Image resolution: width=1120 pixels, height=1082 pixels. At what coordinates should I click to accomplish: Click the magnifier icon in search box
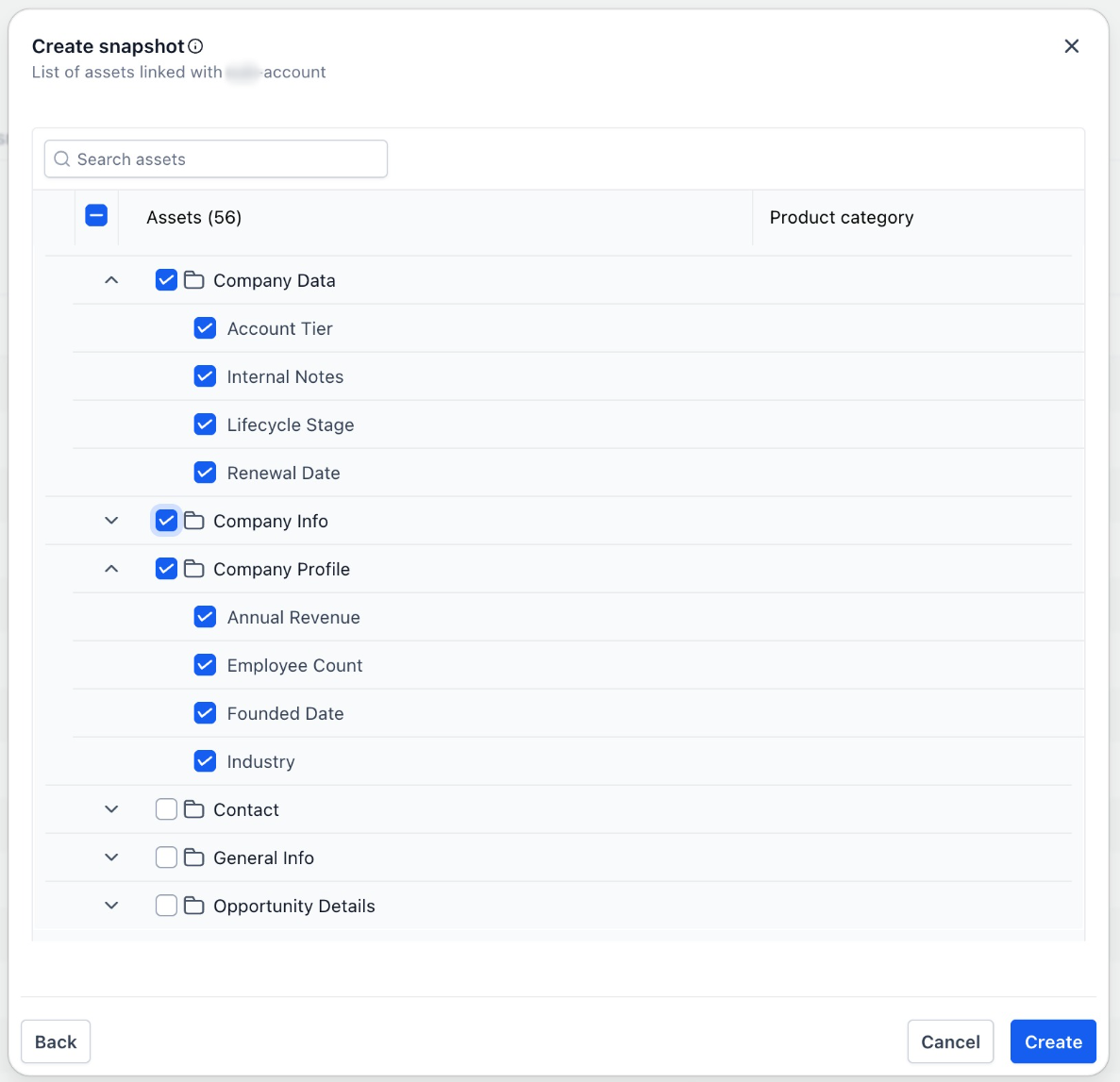pos(62,158)
